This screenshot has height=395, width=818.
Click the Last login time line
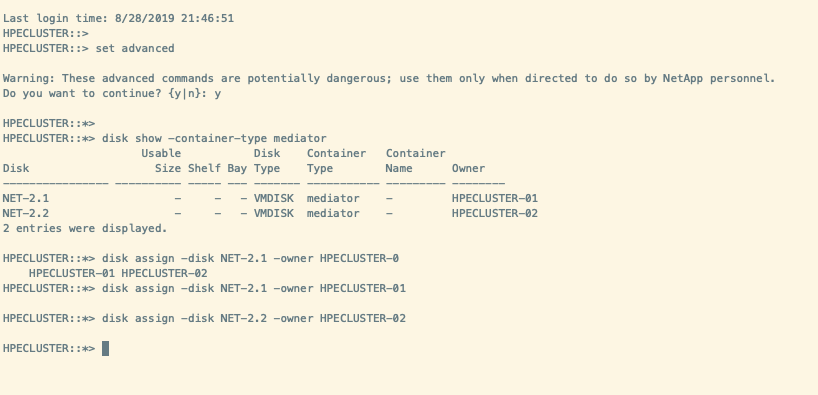point(118,19)
